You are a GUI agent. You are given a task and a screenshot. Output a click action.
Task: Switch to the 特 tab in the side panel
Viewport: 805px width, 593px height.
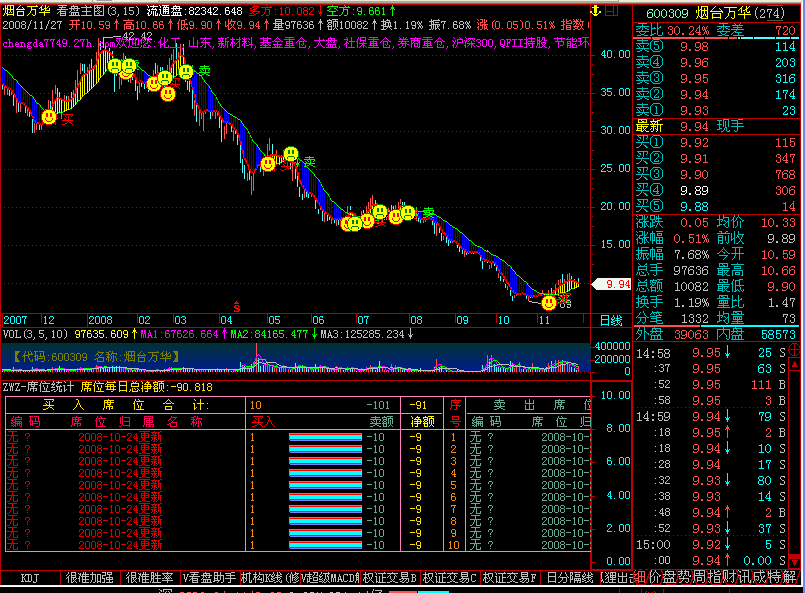point(774,577)
